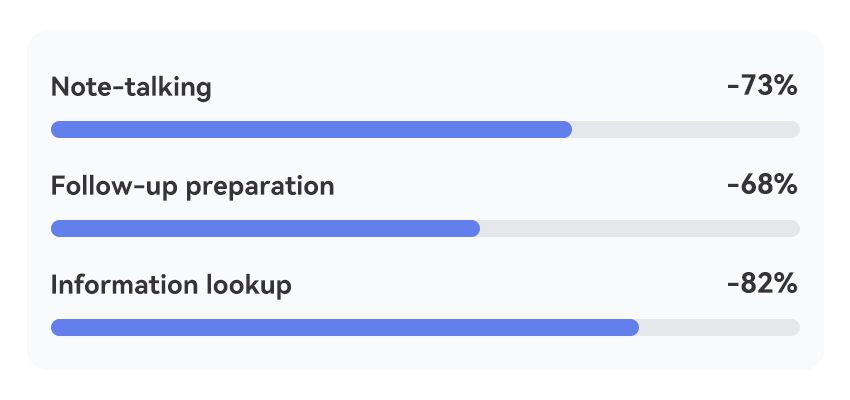The image size is (850, 400).
Task: Click the Information lookup label
Action: 171,286
